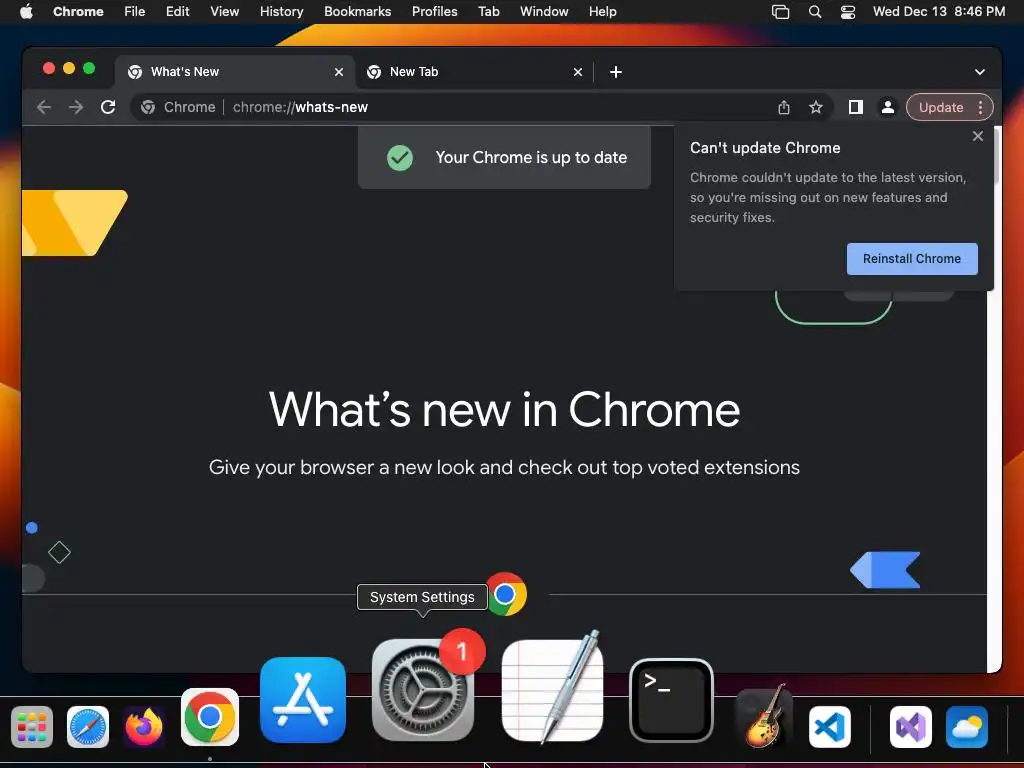Image resolution: width=1024 pixels, height=768 pixels.
Task: Open Chrome's three-dot menu
Action: pos(980,107)
